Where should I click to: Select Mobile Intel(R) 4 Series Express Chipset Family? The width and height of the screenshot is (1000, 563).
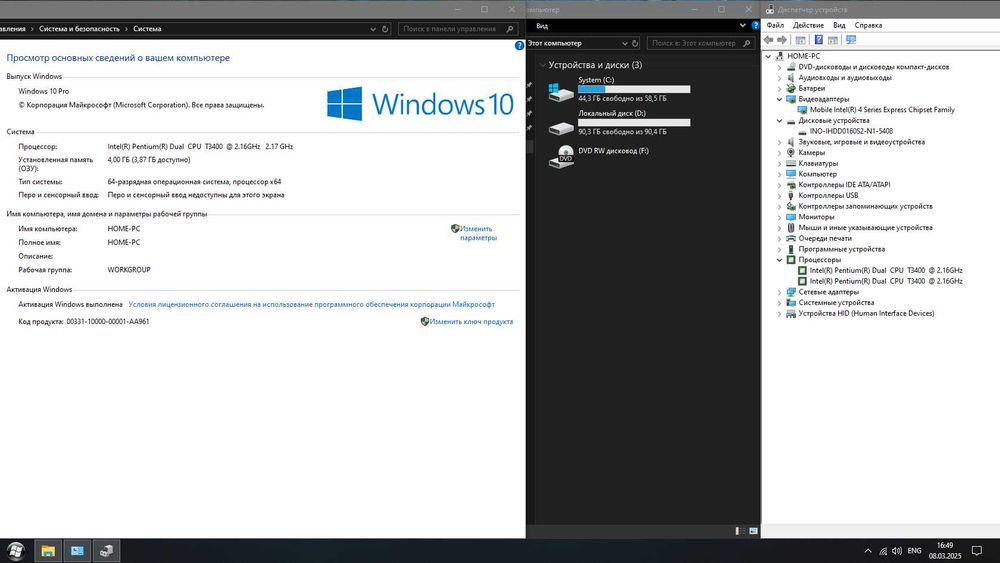(x=882, y=110)
